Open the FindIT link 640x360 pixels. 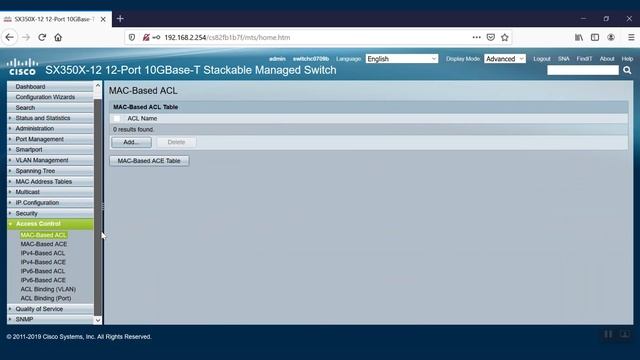click(x=584, y=59)
